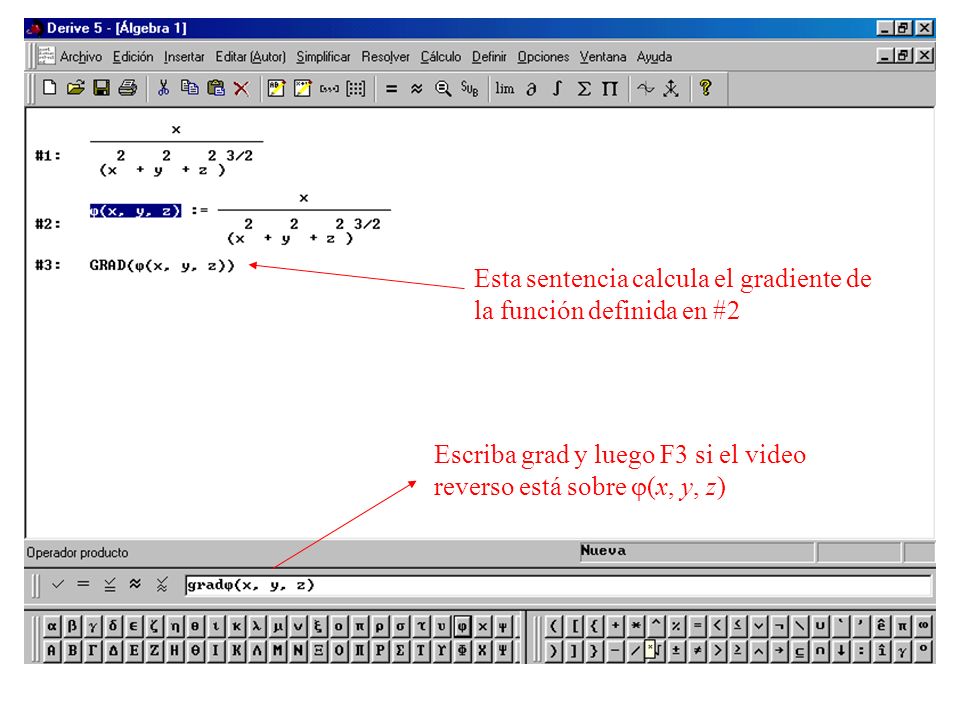Open the Archivo menu
This screenshot has width=960, height=720.
pyautogui.click(x=81, y=57)
